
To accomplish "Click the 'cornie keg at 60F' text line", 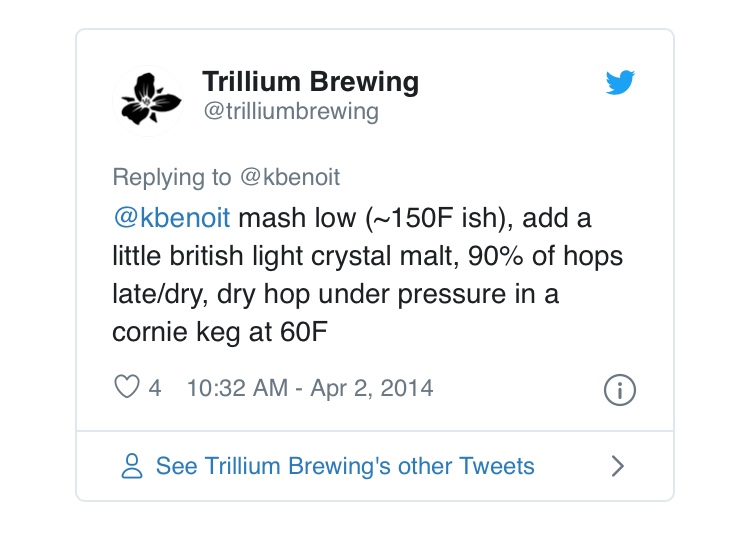I will click(220, 332).
